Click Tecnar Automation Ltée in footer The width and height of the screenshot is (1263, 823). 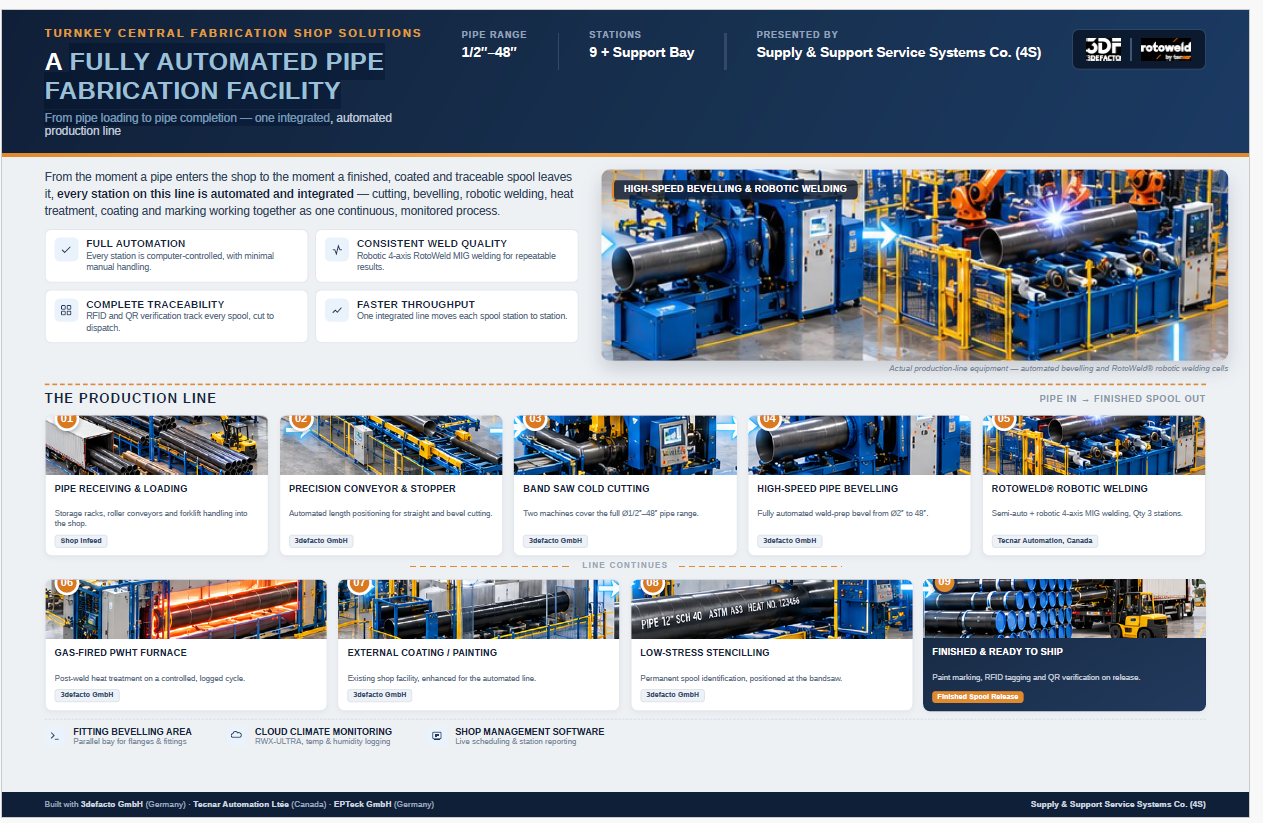(x=241, y=804)
